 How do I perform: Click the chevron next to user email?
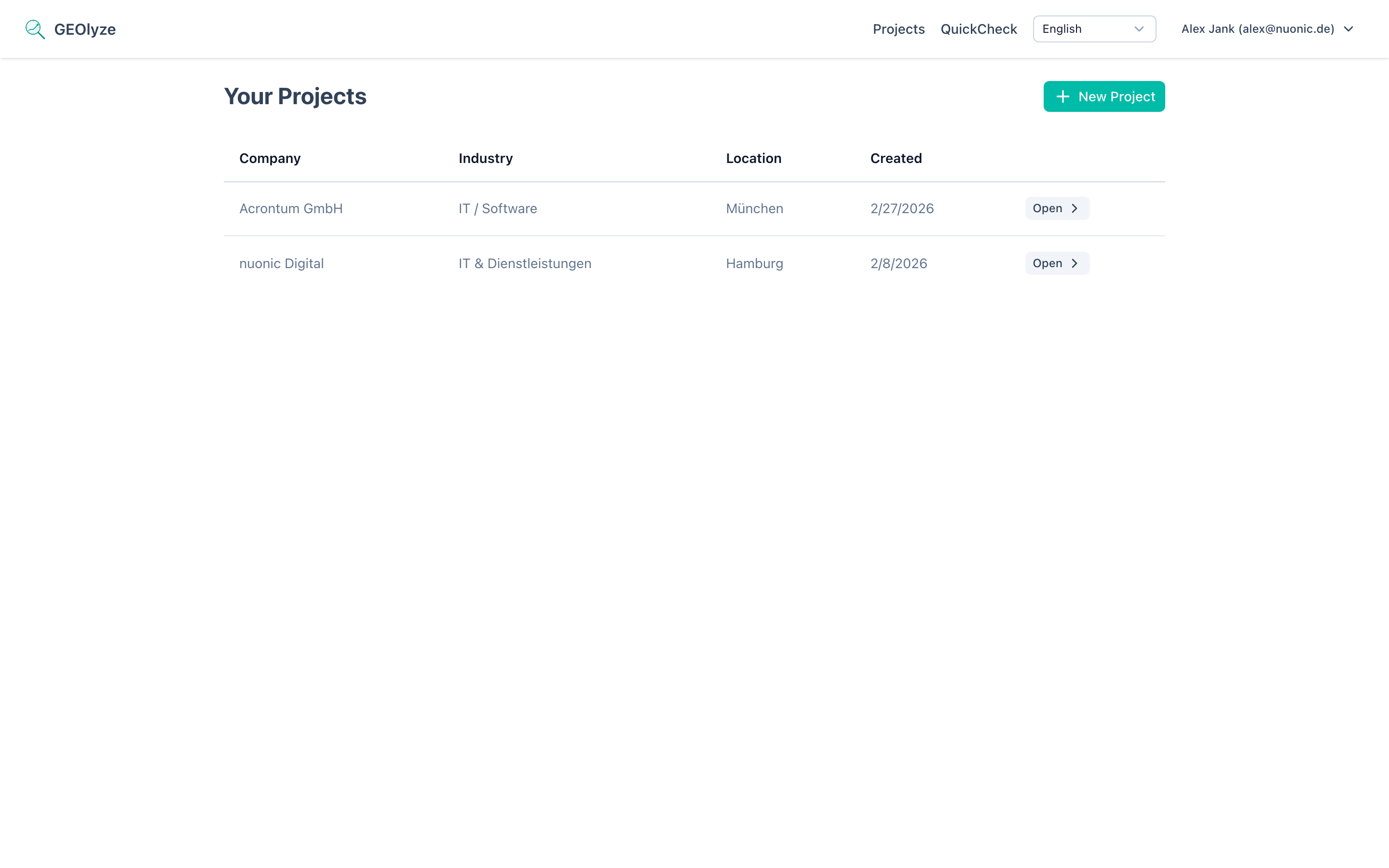1348,29
